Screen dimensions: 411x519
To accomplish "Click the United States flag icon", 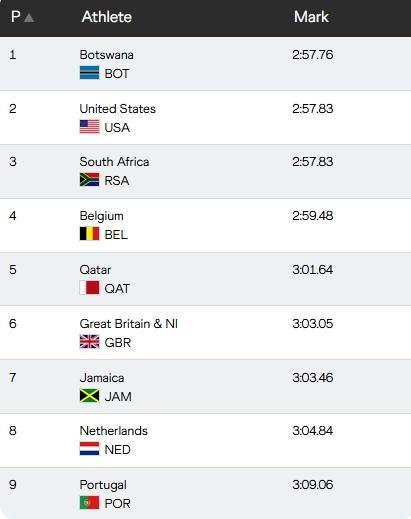I will coord(89,127).
